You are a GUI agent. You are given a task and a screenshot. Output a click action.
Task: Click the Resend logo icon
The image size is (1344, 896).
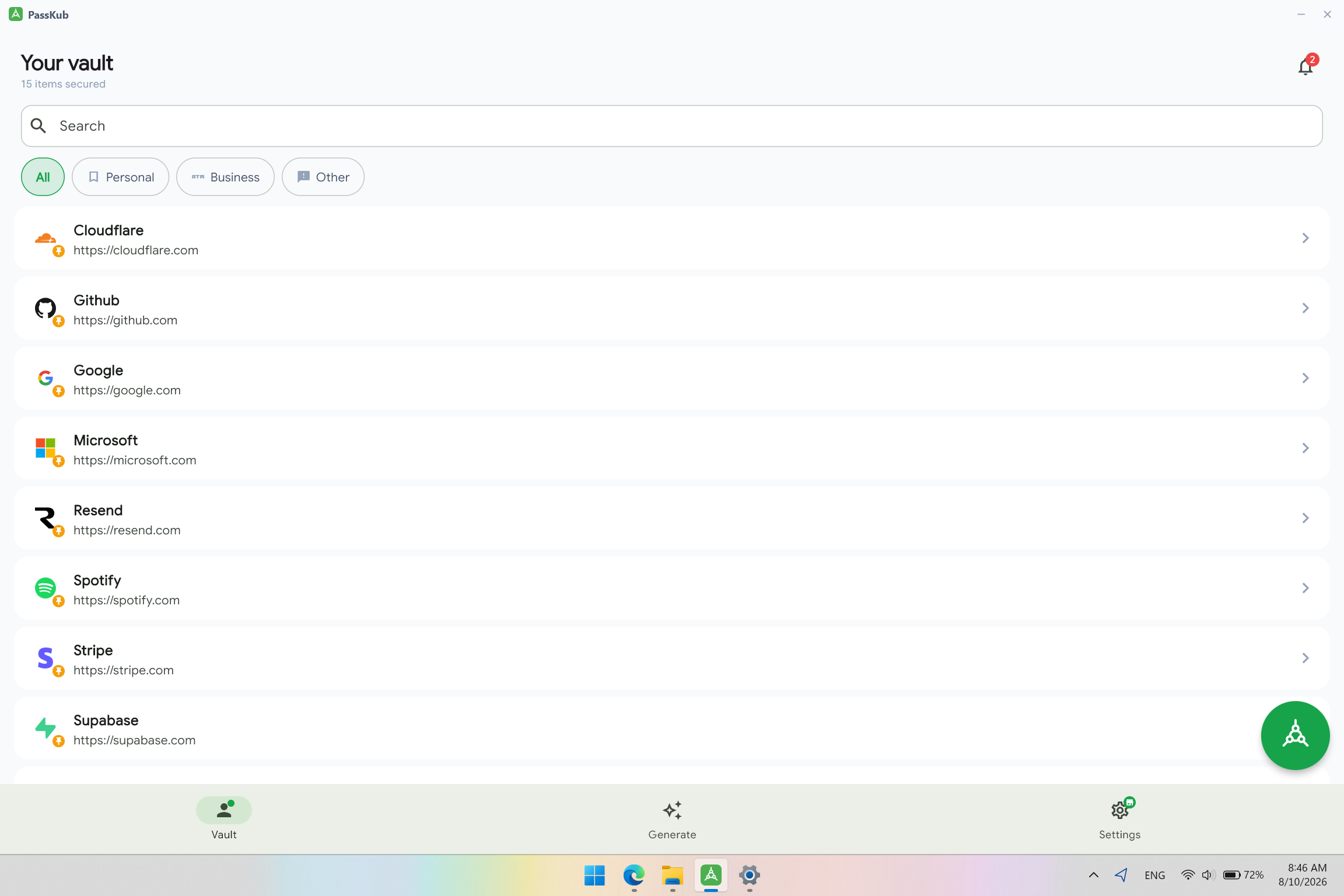coord(45,518)
